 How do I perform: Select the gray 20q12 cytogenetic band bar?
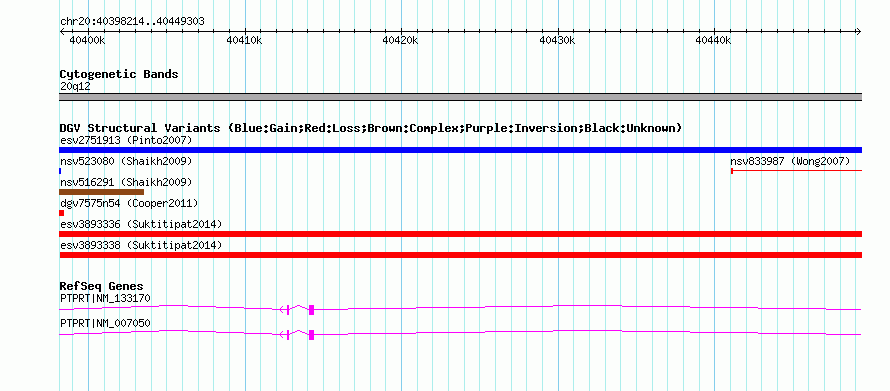pyautogui.click(x=460, y=97)
